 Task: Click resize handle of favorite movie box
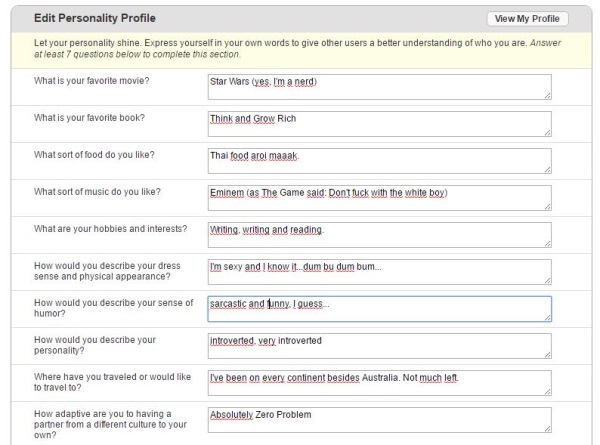546,96
